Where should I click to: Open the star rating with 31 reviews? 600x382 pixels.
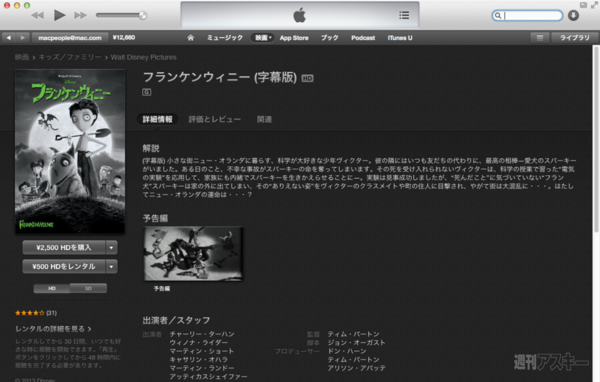pos(36,313)
